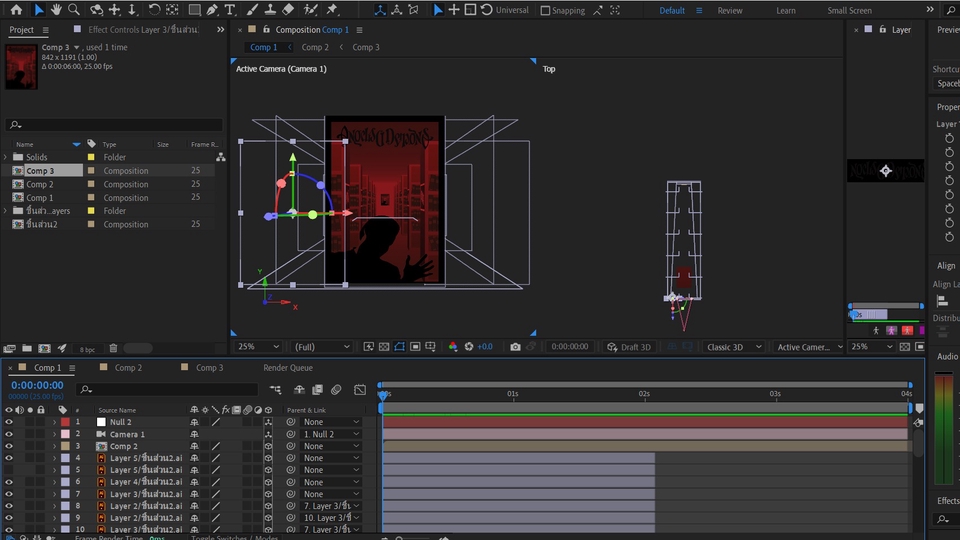Choose the Clone Stamp tool

pyautogui.click(x=269, y=10)
